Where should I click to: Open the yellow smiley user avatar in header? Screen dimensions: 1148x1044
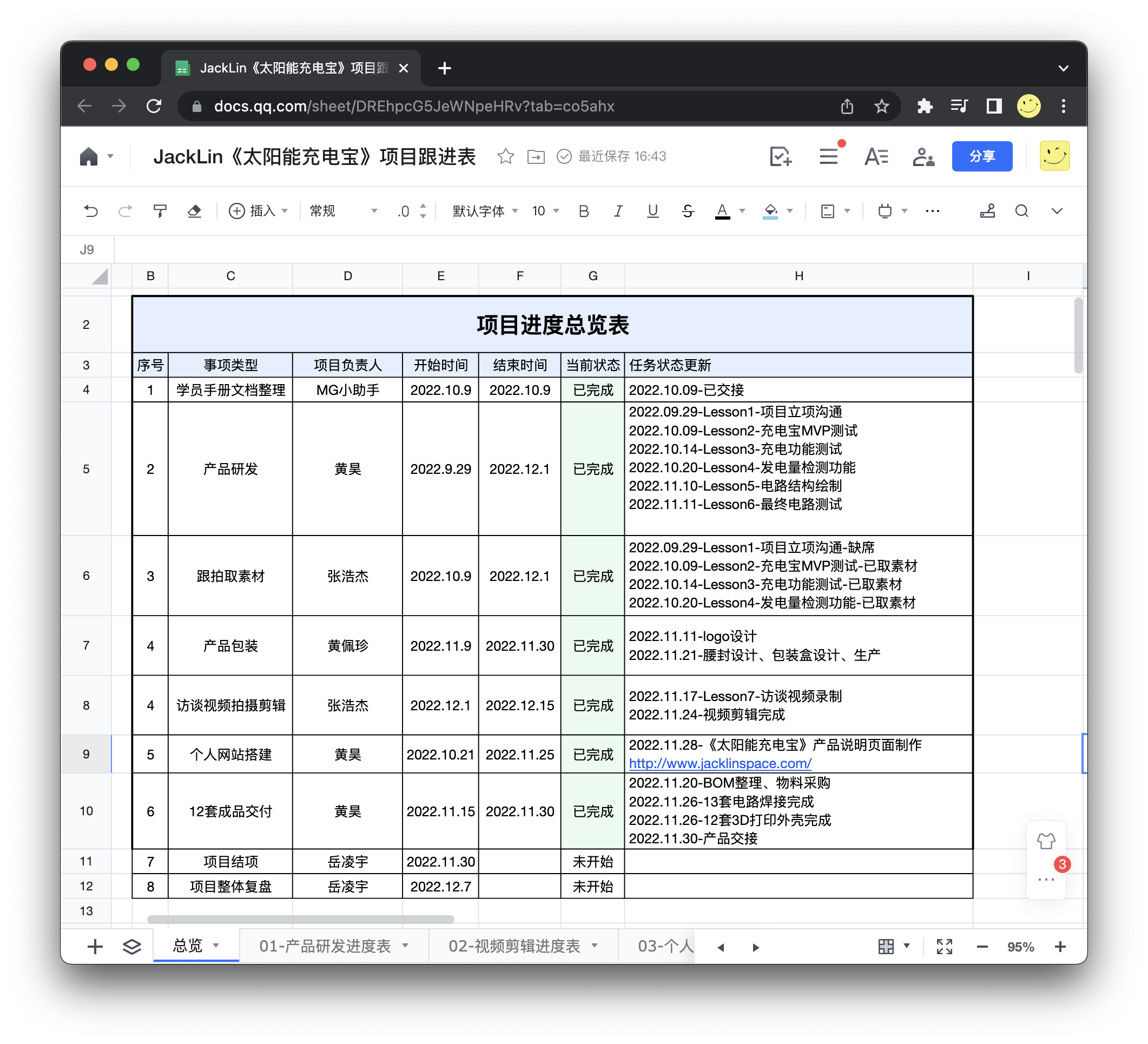coord(1054,156)
